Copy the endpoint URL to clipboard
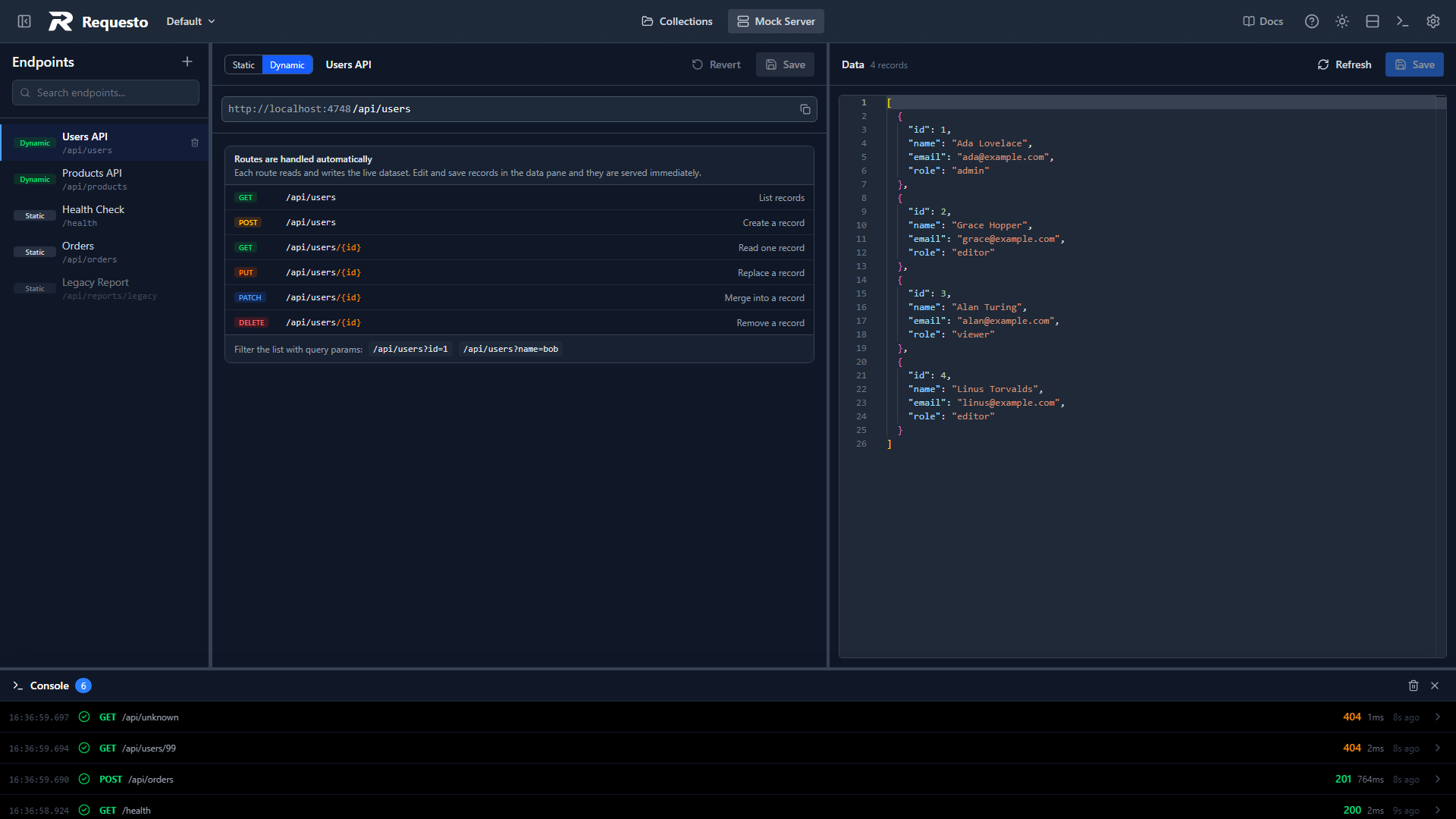This screenshot has width=1456, height=819. click(805, 109)
